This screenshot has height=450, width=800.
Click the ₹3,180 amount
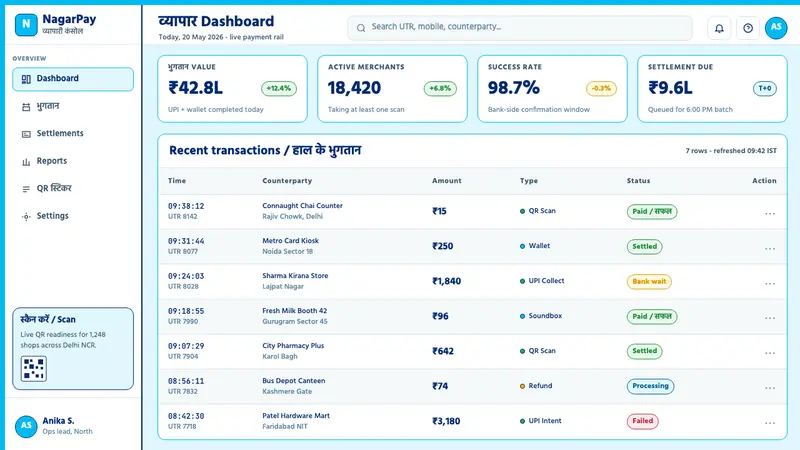pos(446,421)
